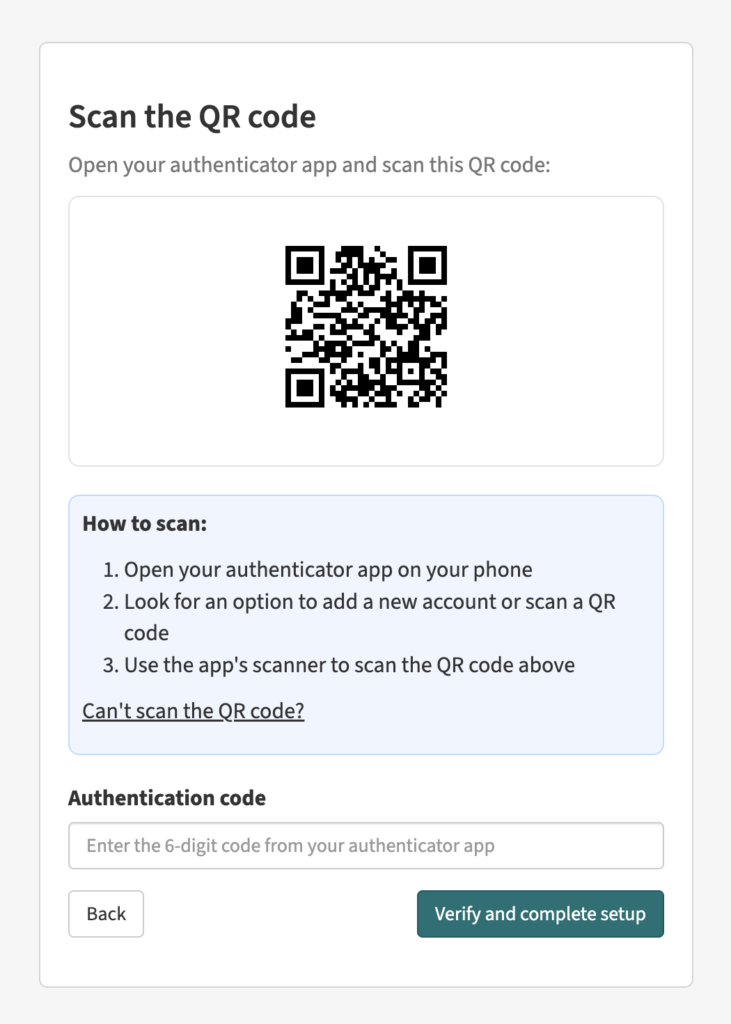Screen dimensions: 731x1024
Task: Click the wrapped word "code" under step 2
Action: coord(146,633)
